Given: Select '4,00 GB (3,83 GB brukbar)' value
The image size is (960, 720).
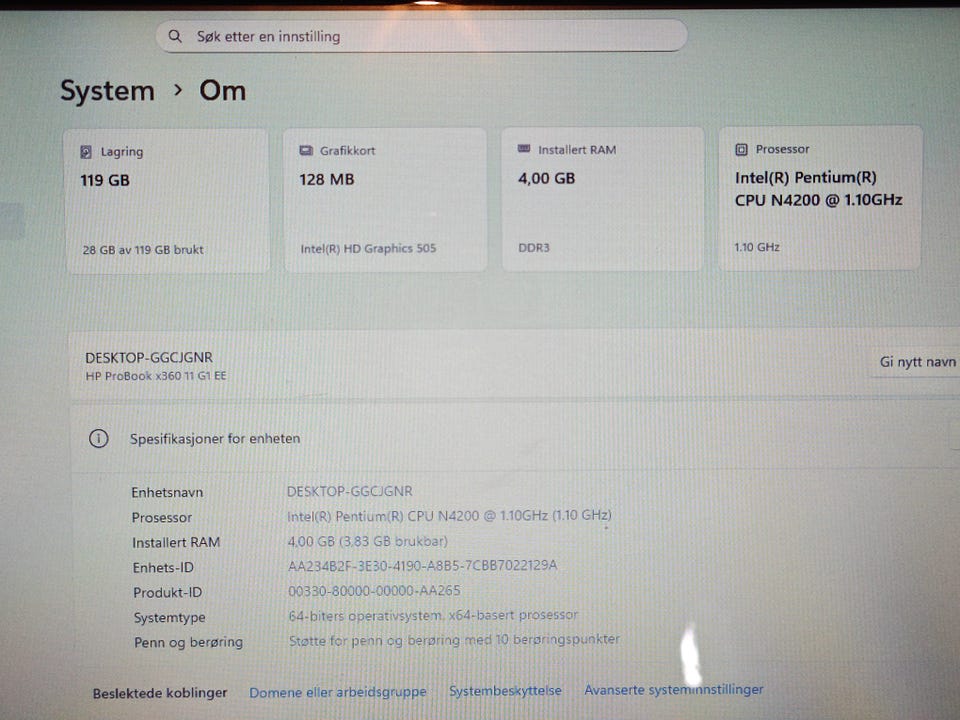Looking at the screenshot, I should 367,541.
